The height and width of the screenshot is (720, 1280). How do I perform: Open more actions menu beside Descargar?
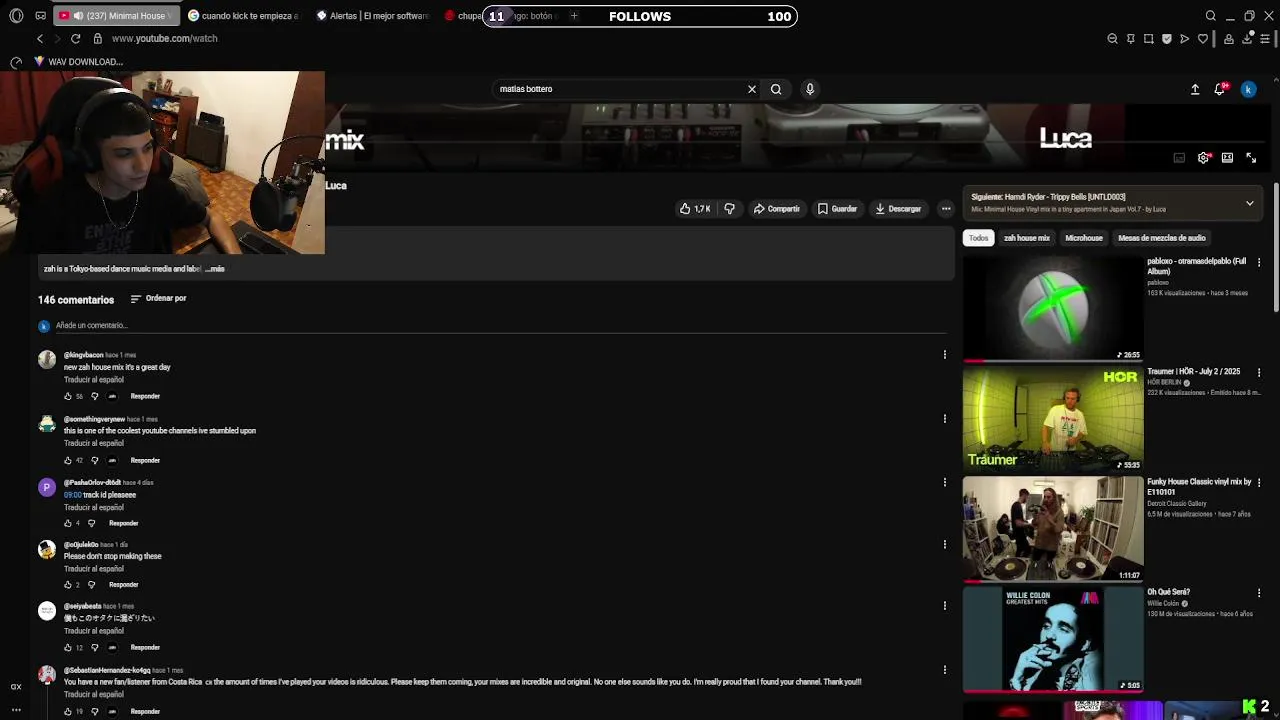tap(945, 209)
